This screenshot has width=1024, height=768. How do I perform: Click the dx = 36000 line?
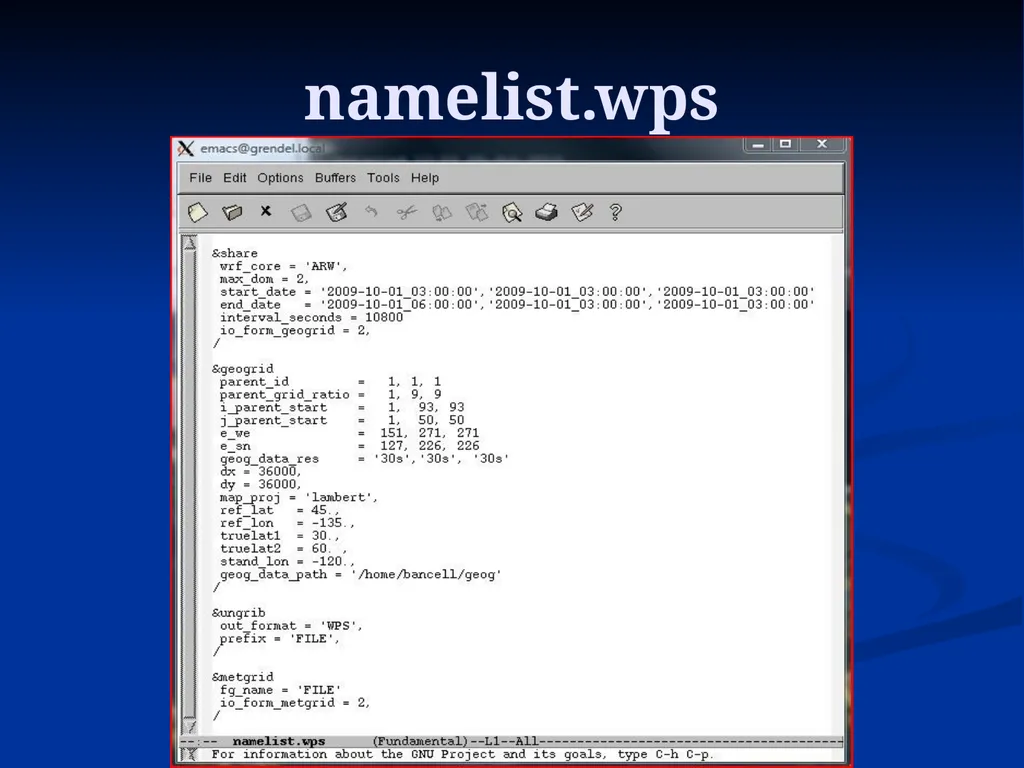[261, 472]
